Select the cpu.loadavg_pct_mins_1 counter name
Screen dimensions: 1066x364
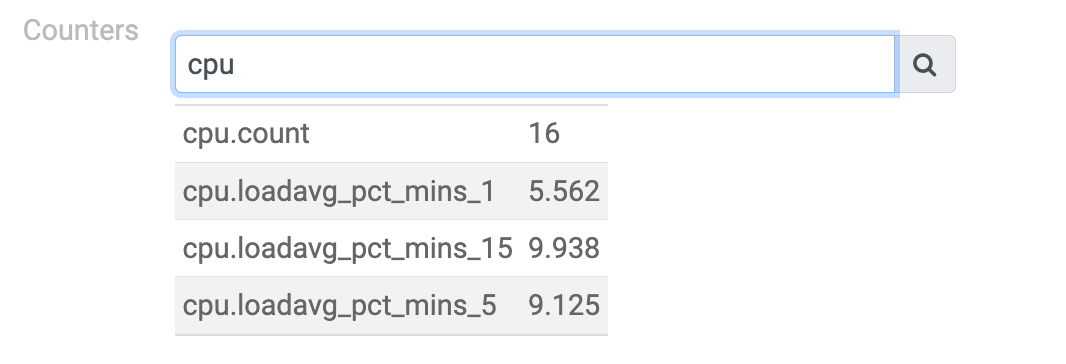pyautogui.click(x=339, y=191)
